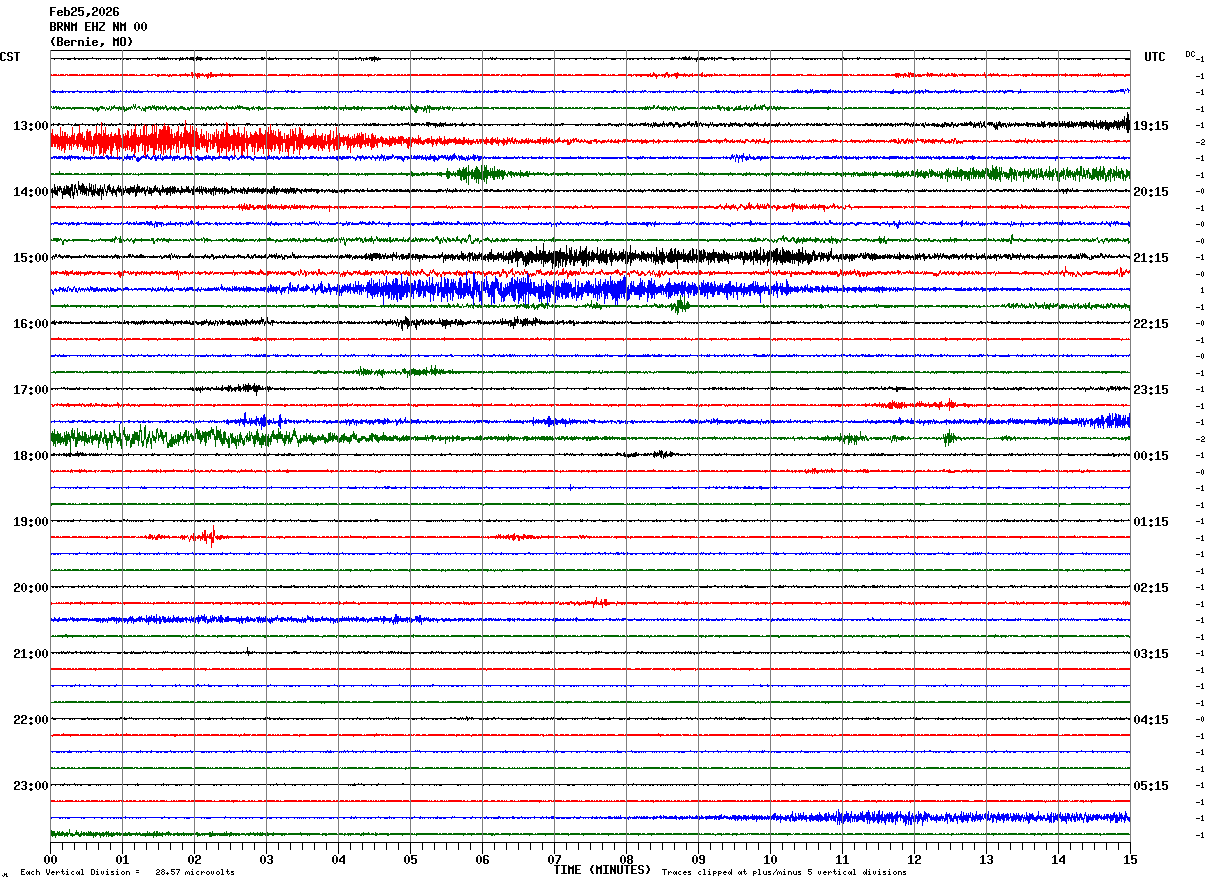
Task: Click minute tick label 04 on time axis
Action: coord(338,859)
